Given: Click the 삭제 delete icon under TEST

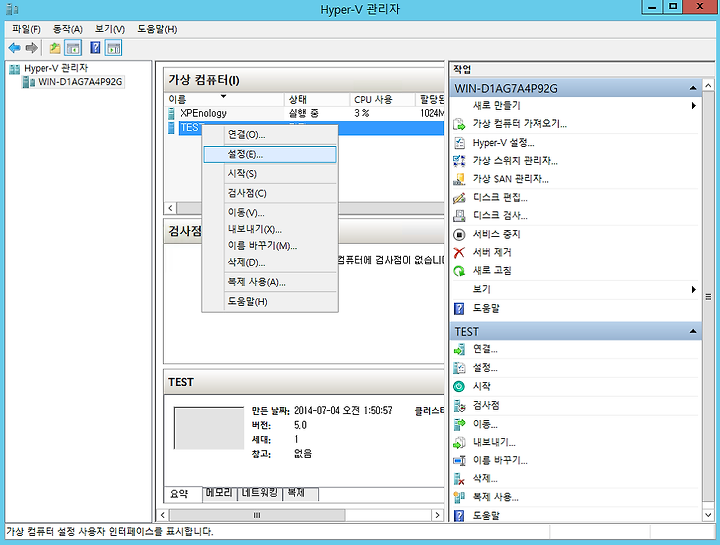Looking at the screenshot, I should 459,479.
